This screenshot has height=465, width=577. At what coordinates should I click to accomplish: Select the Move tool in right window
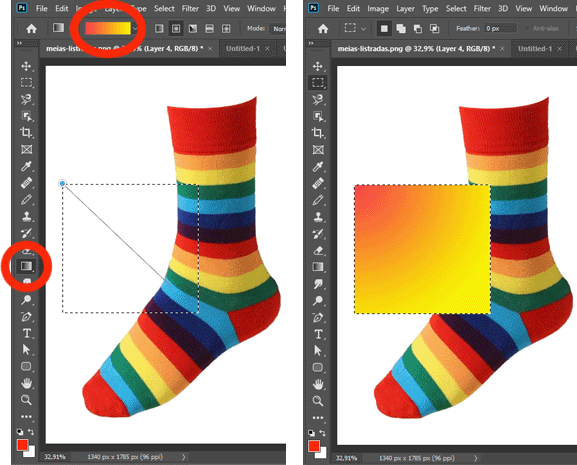(x=318, y=66)
